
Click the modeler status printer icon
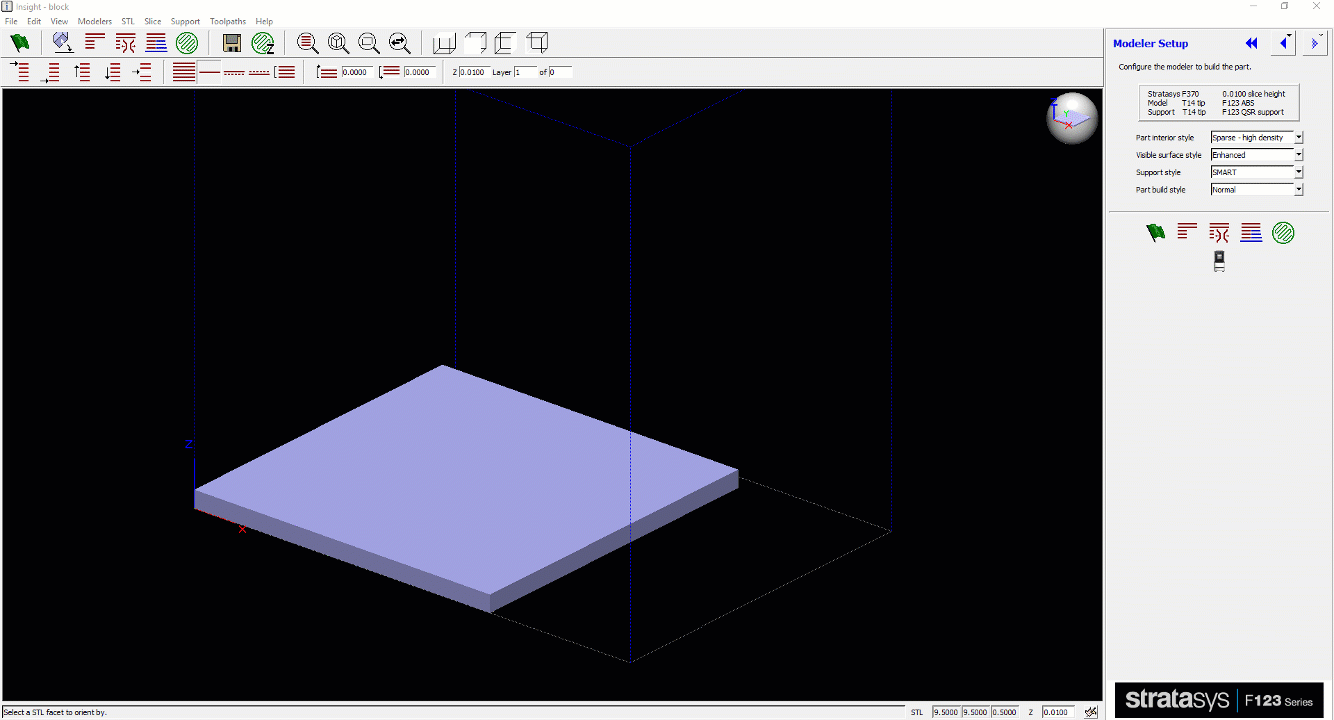pos(1219,261)
